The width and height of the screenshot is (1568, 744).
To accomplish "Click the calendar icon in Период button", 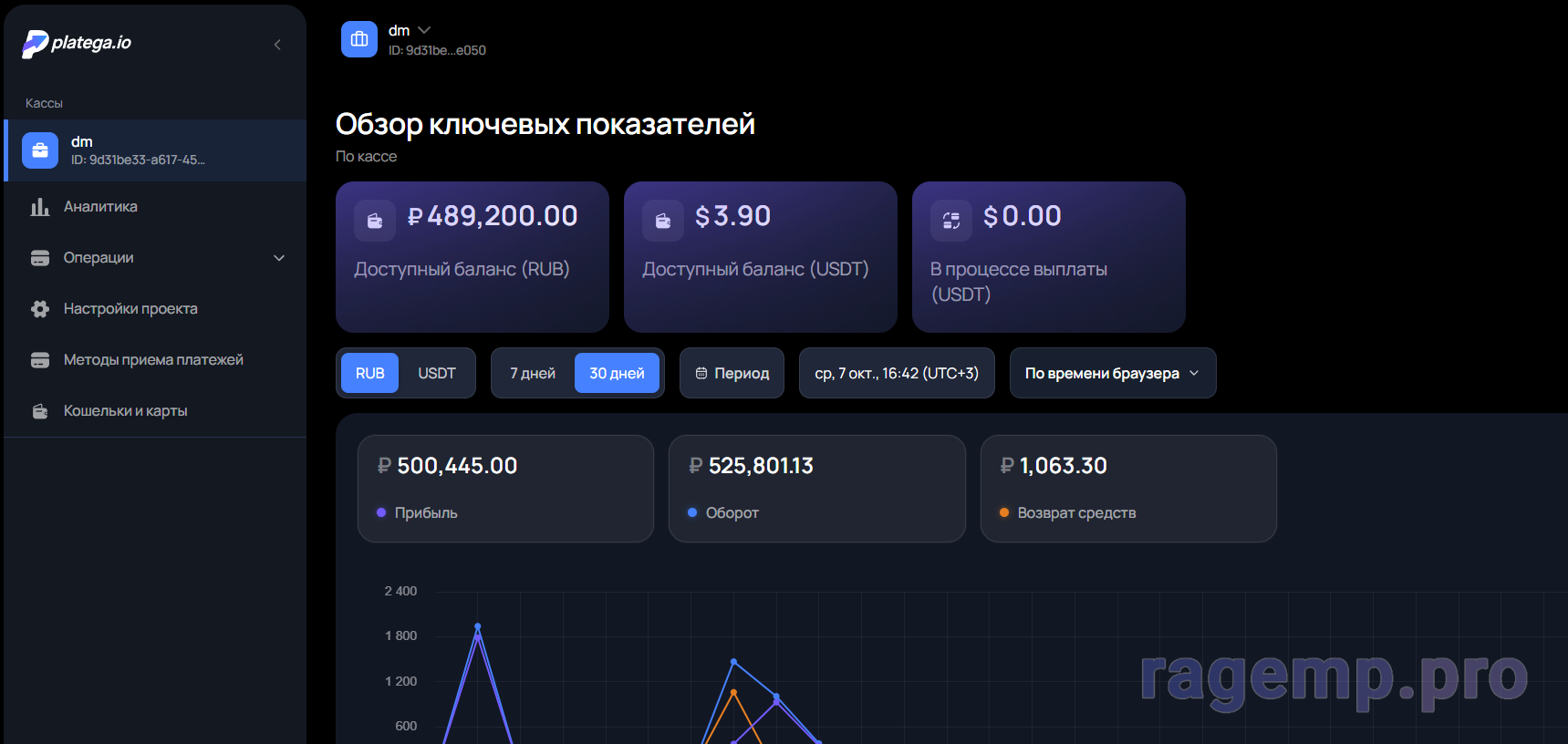I will point(701,373).
